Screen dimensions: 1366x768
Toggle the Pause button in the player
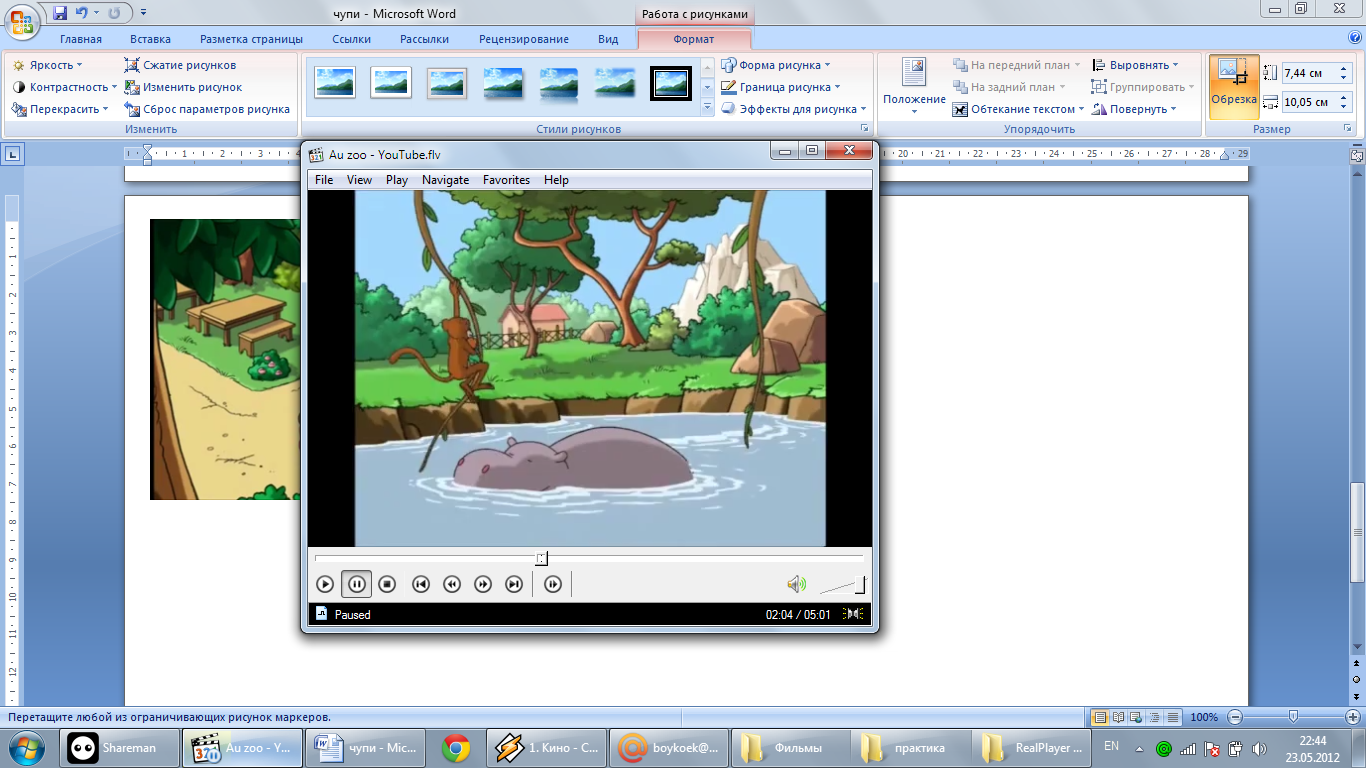pyautogui.click(x=357, y=584)
